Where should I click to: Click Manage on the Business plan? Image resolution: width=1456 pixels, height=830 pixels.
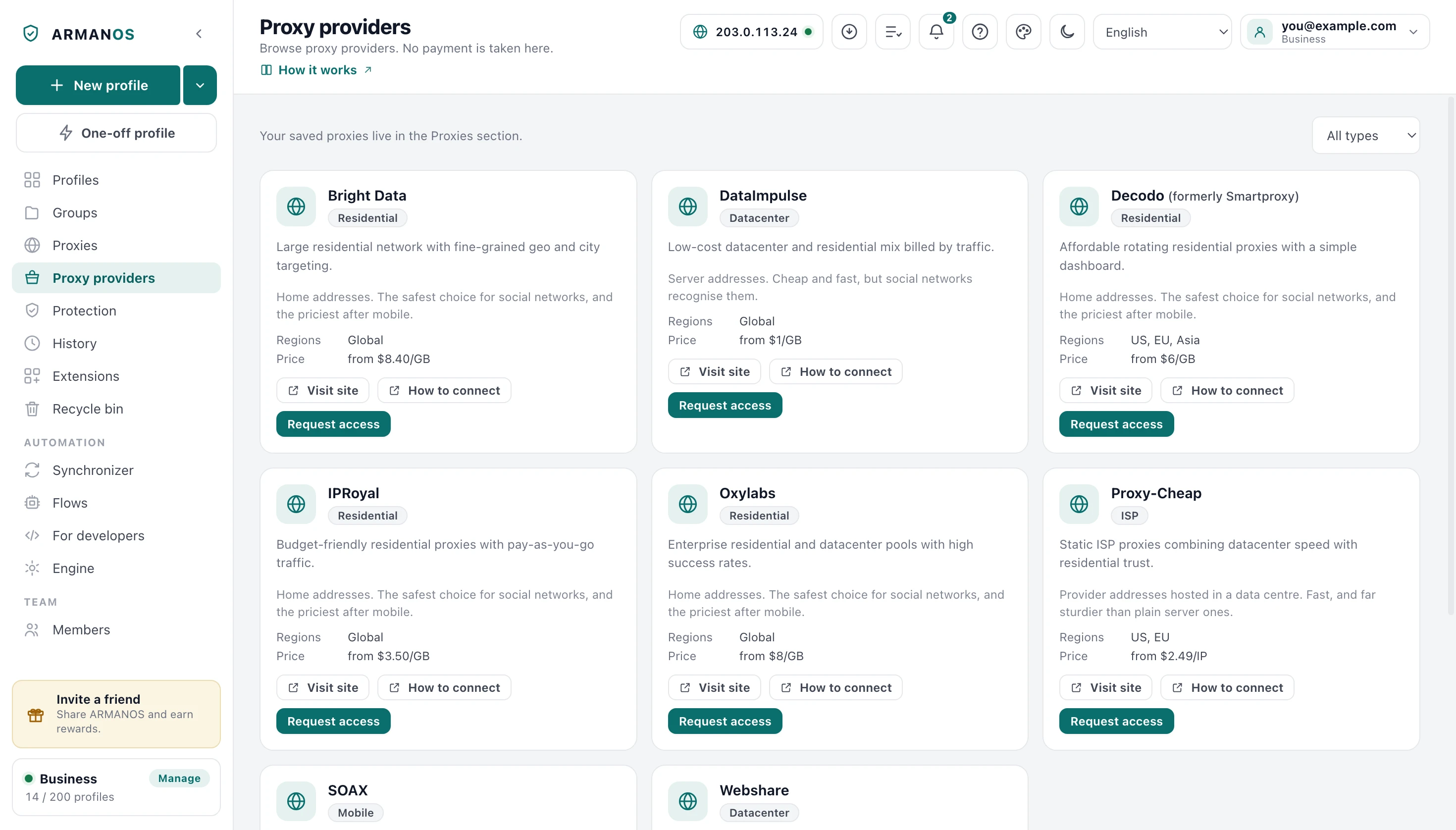(179, 778)
